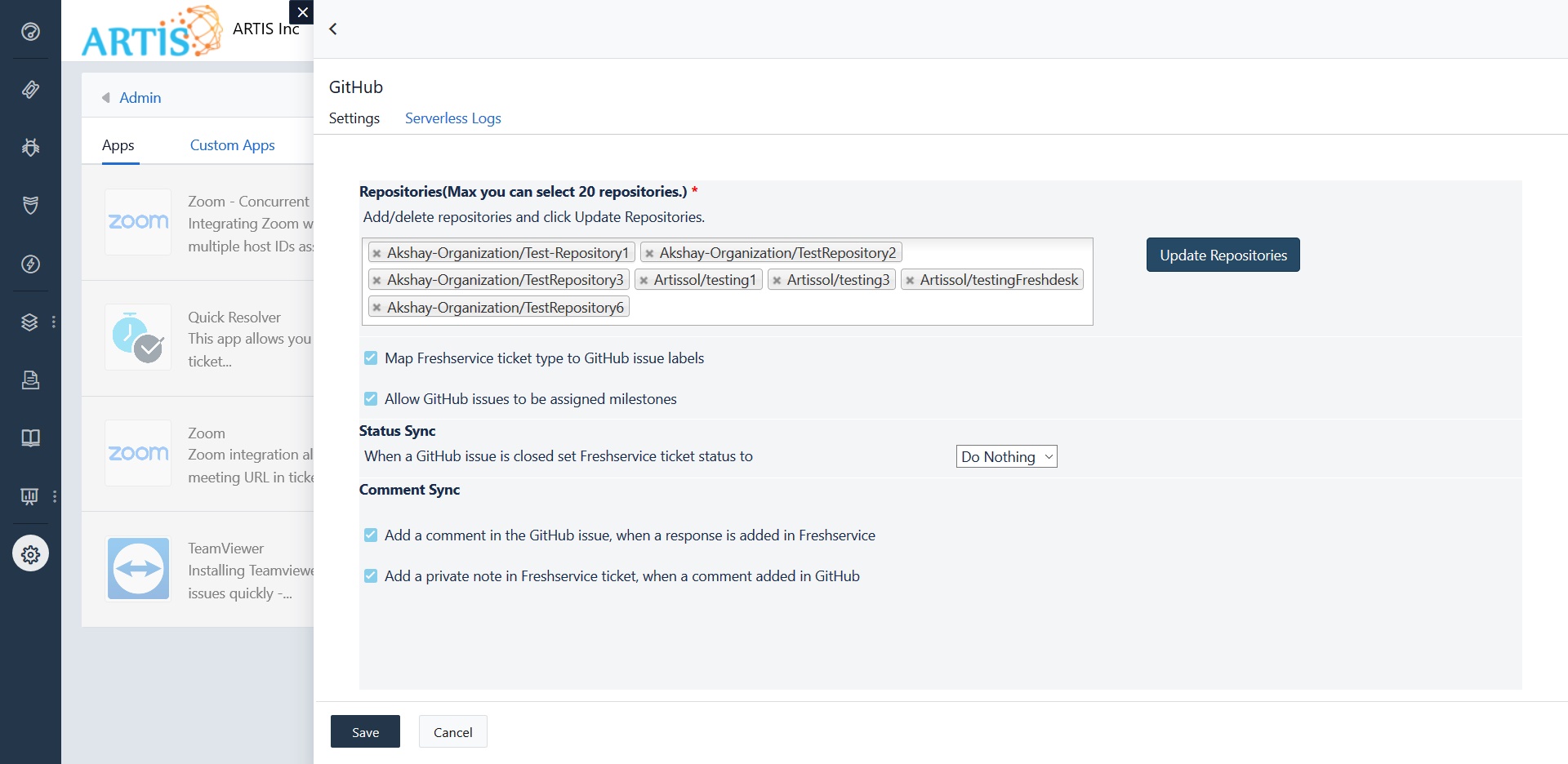Open the Reports chart icon in sidebar

pos(30,495)
